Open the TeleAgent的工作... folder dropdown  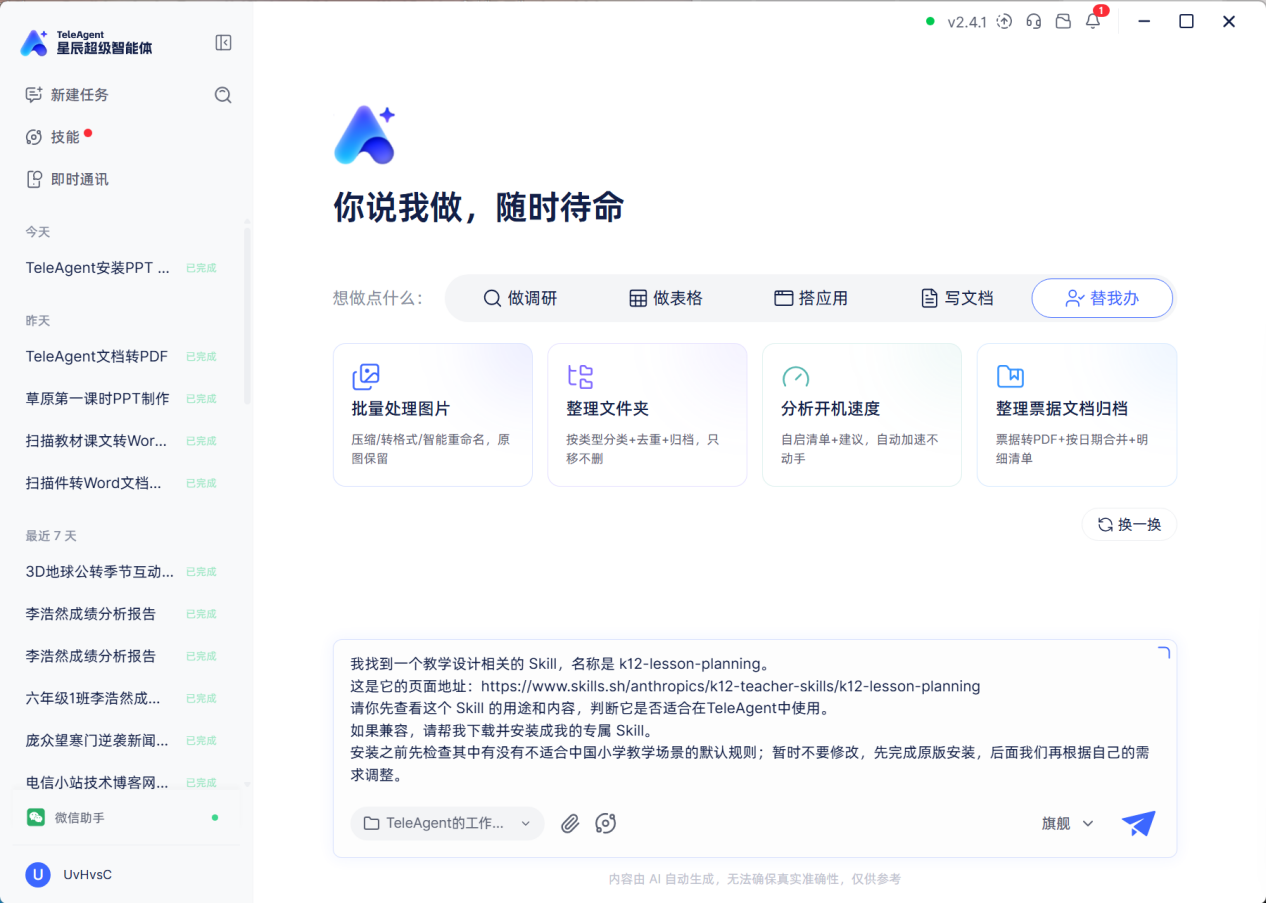[447, 823]
